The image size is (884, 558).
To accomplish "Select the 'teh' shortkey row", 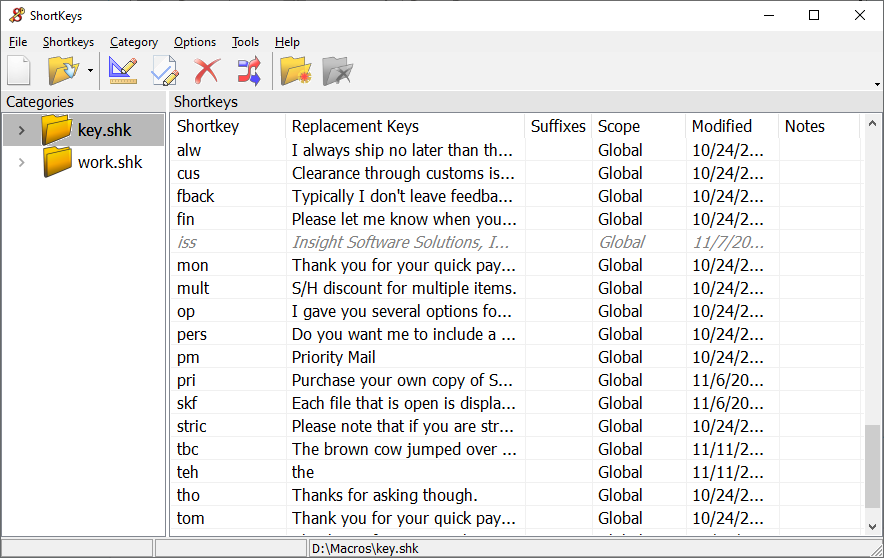I will click(516, 472).
